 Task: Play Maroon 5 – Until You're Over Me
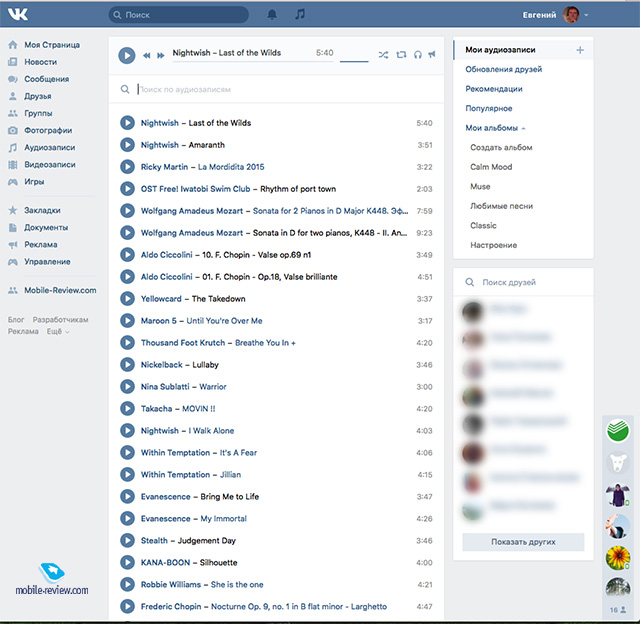click(x=127, y=320)
